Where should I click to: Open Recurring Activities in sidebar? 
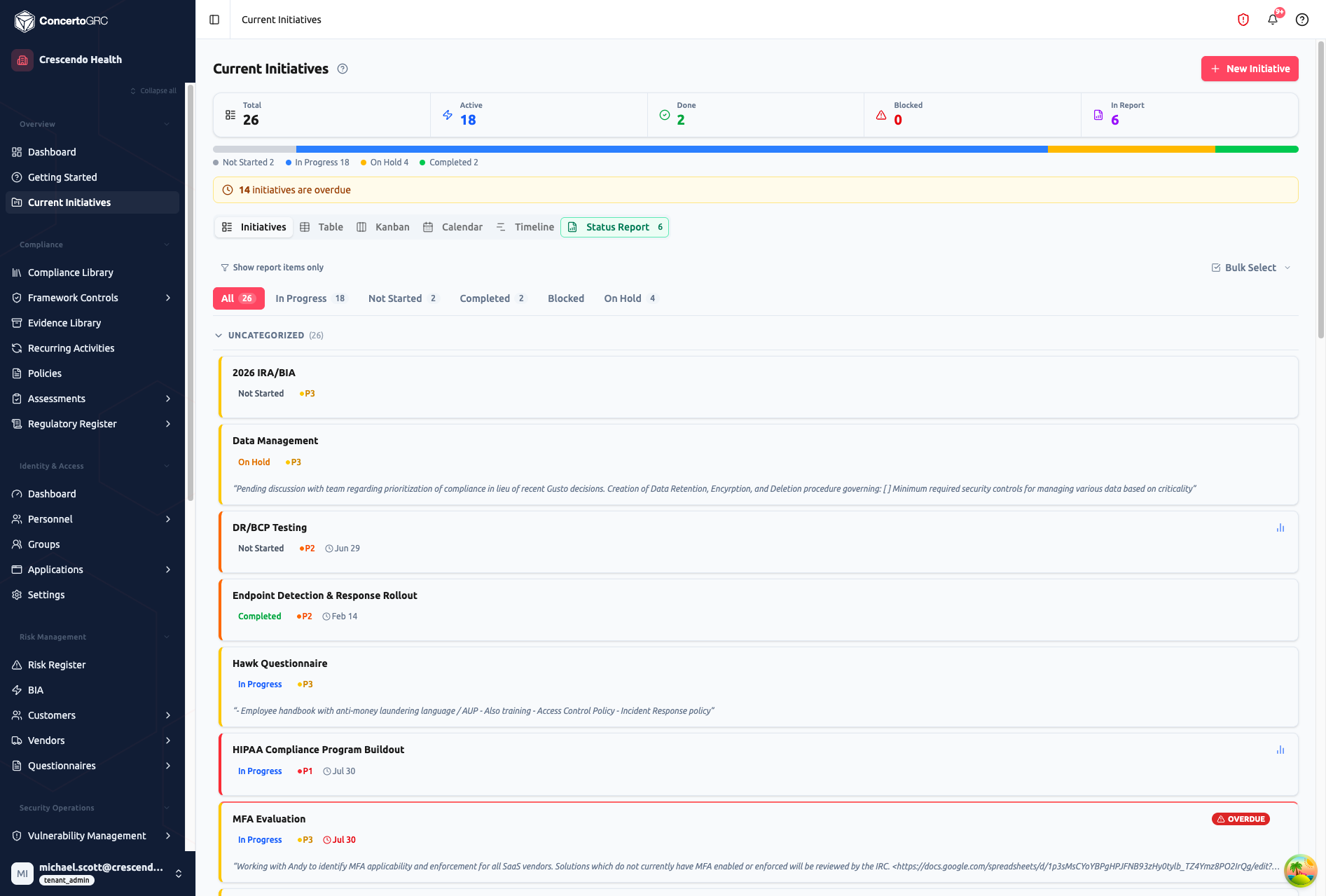coord(92,348)
